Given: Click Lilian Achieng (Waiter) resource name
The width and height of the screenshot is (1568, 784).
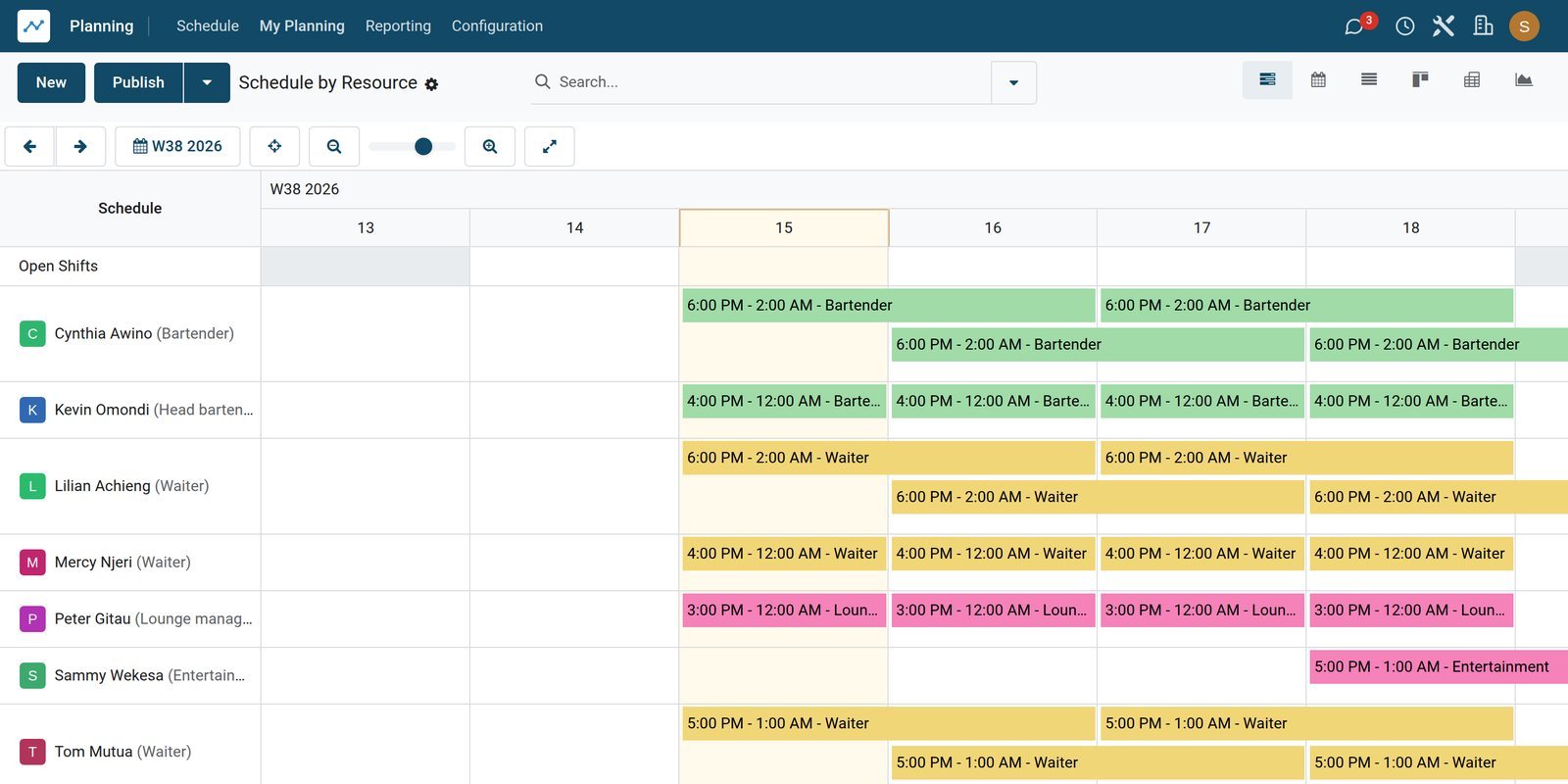Looking at the screenshot, I should coord(131,486).
